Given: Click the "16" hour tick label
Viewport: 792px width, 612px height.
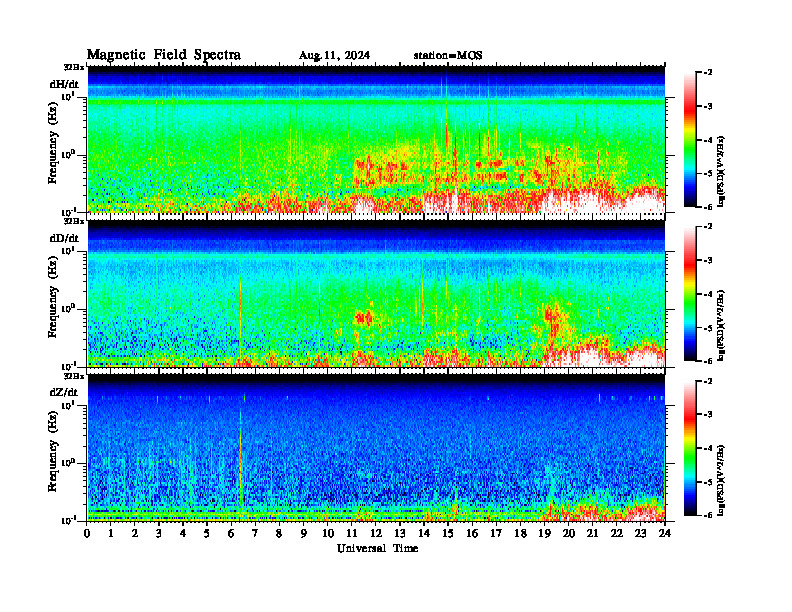Looking at the screenshot, I should pos(472,534).
